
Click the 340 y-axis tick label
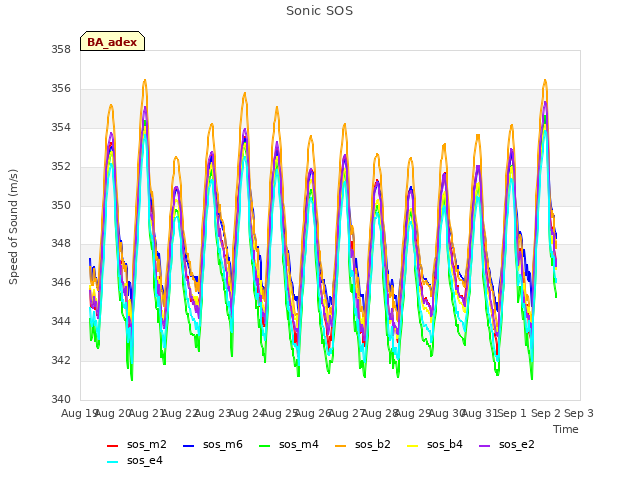point(61,399)
